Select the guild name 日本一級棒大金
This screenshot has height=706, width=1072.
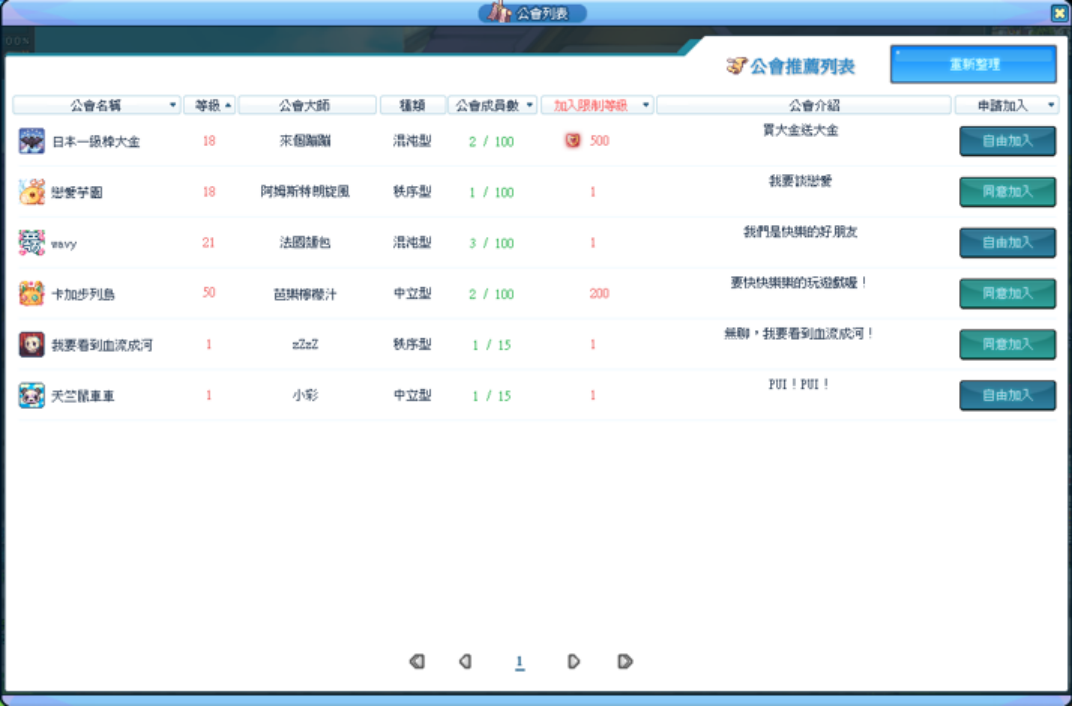click(x=96, y=141)
